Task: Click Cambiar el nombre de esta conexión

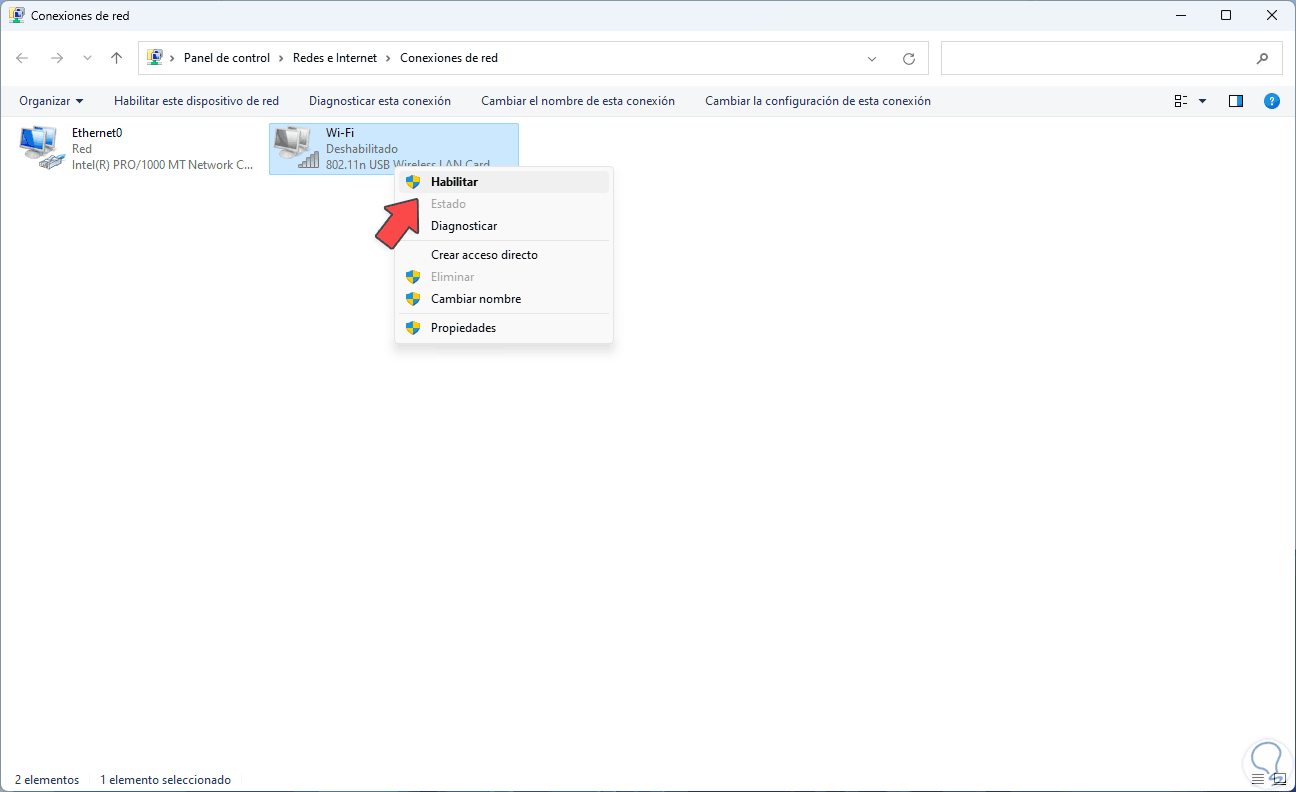Action: [x=578, y=101]
